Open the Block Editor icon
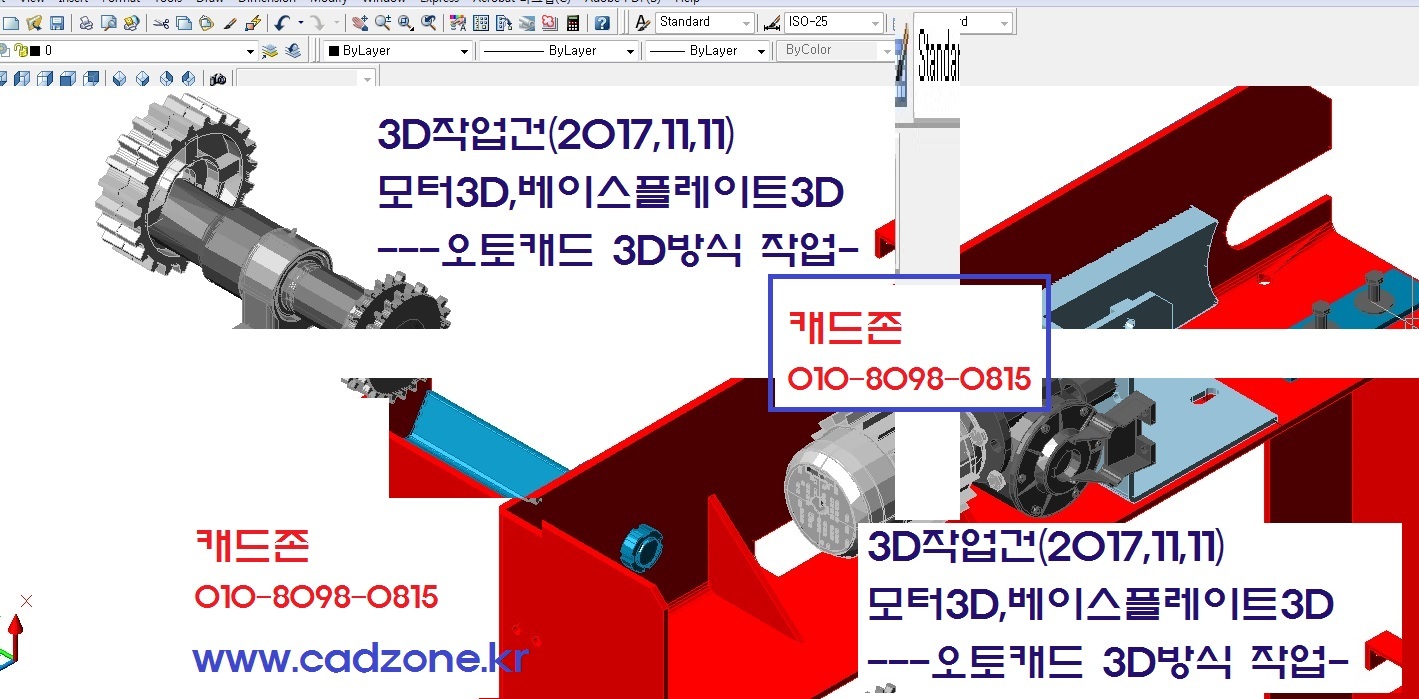1419x699 pixels. tap(253, 23)
